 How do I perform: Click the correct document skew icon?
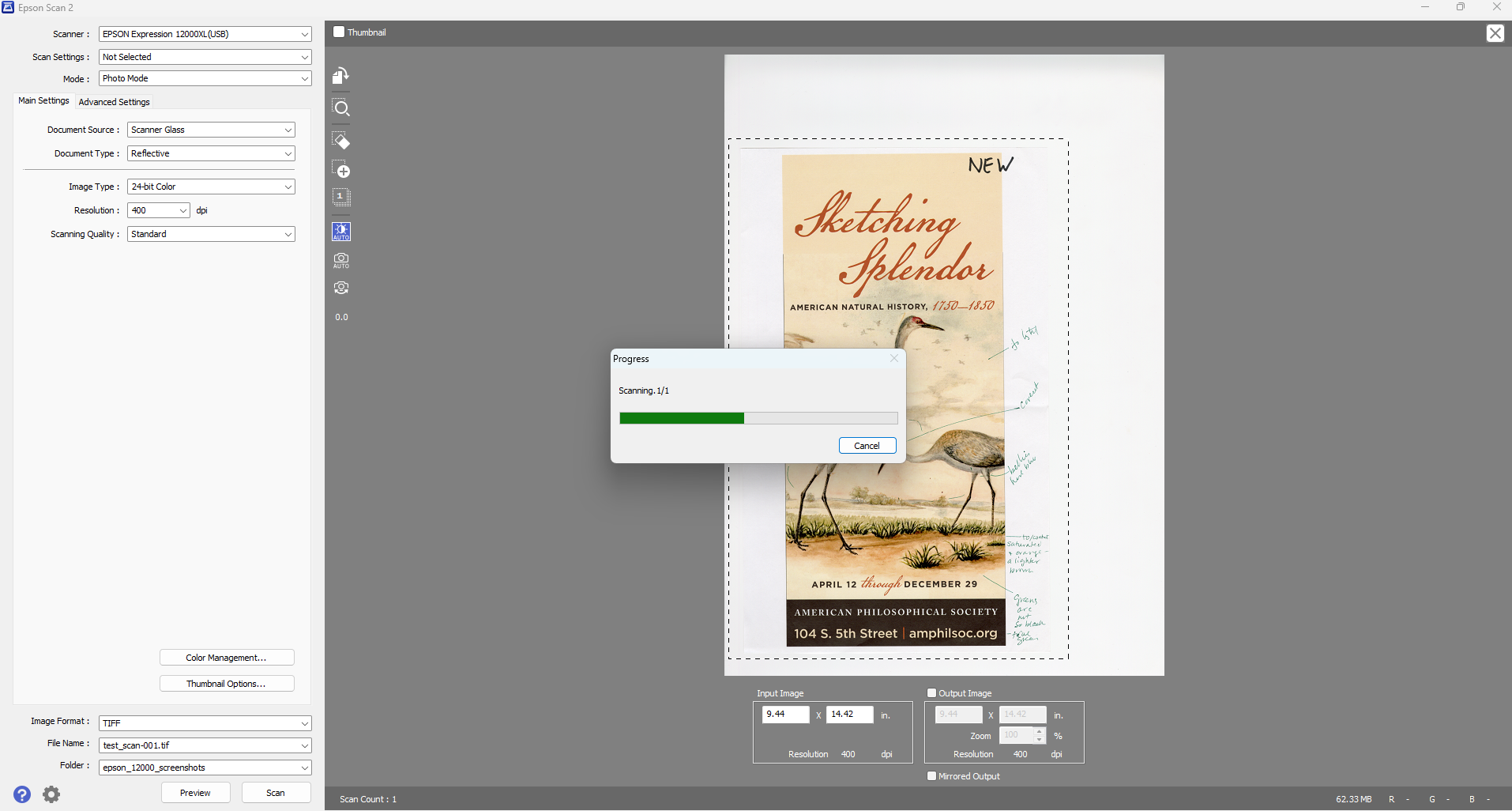341,288
